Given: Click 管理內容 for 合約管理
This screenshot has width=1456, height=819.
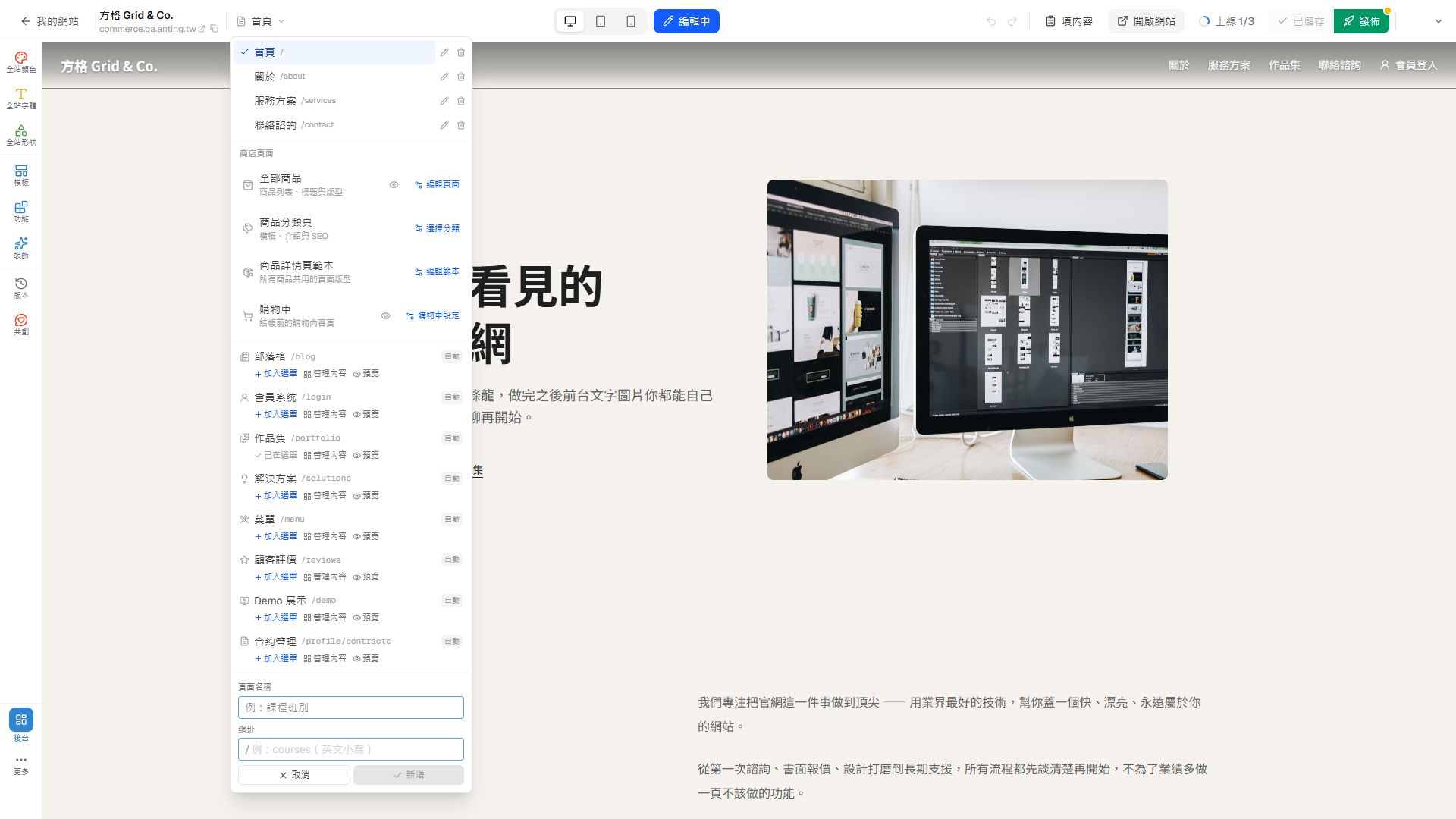Looking at the screenshot, I should pos(325,659).
